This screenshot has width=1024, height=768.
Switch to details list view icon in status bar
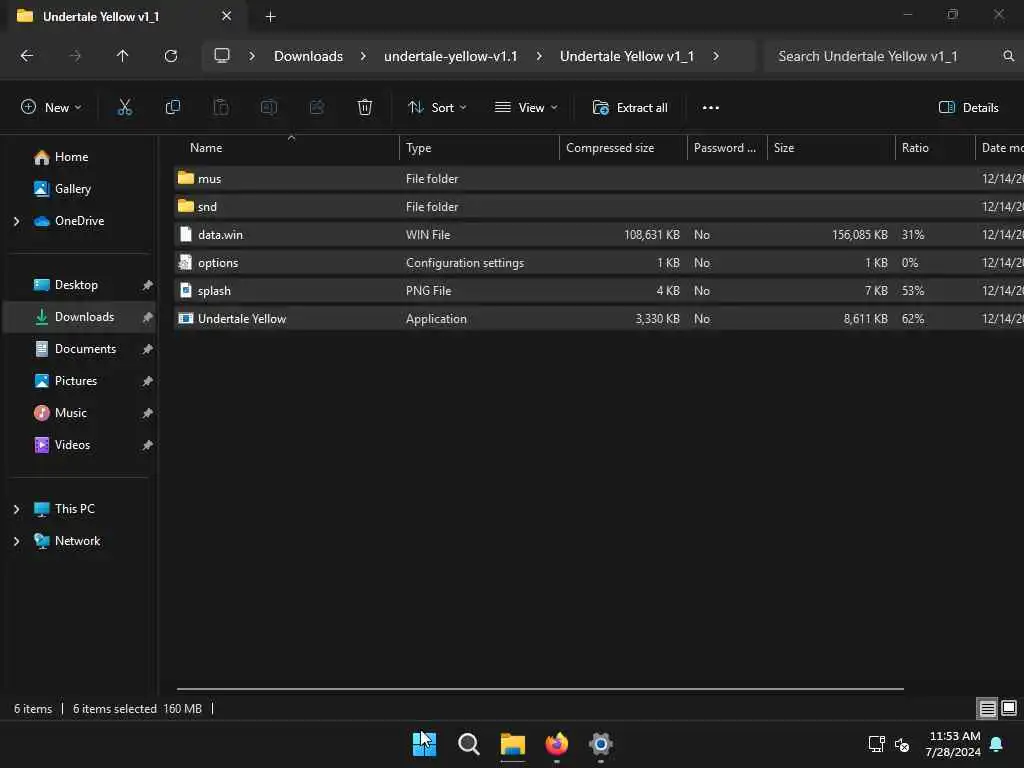click(987, 708)
